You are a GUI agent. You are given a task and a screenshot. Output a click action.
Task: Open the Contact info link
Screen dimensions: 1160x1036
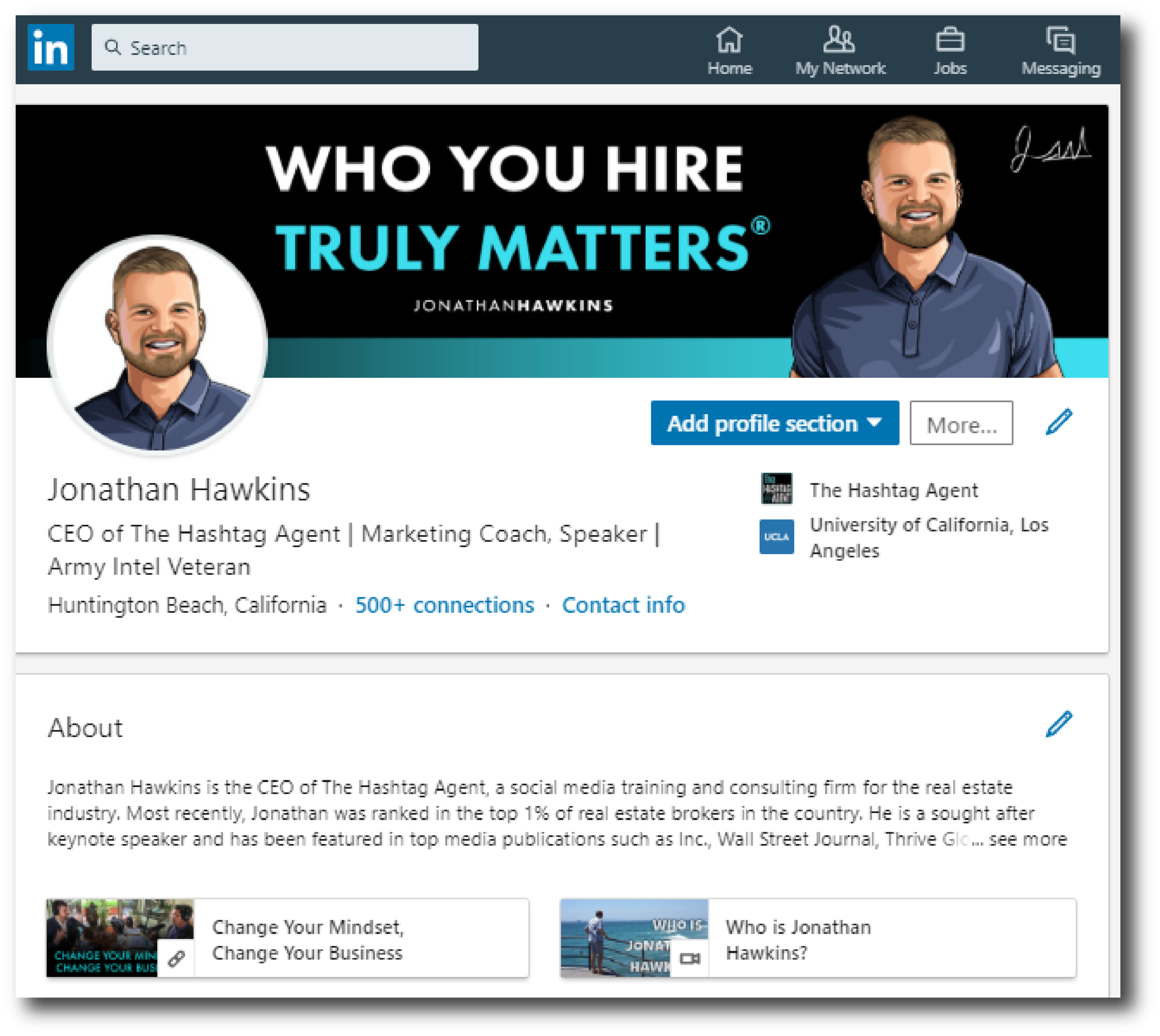point(623,604)
